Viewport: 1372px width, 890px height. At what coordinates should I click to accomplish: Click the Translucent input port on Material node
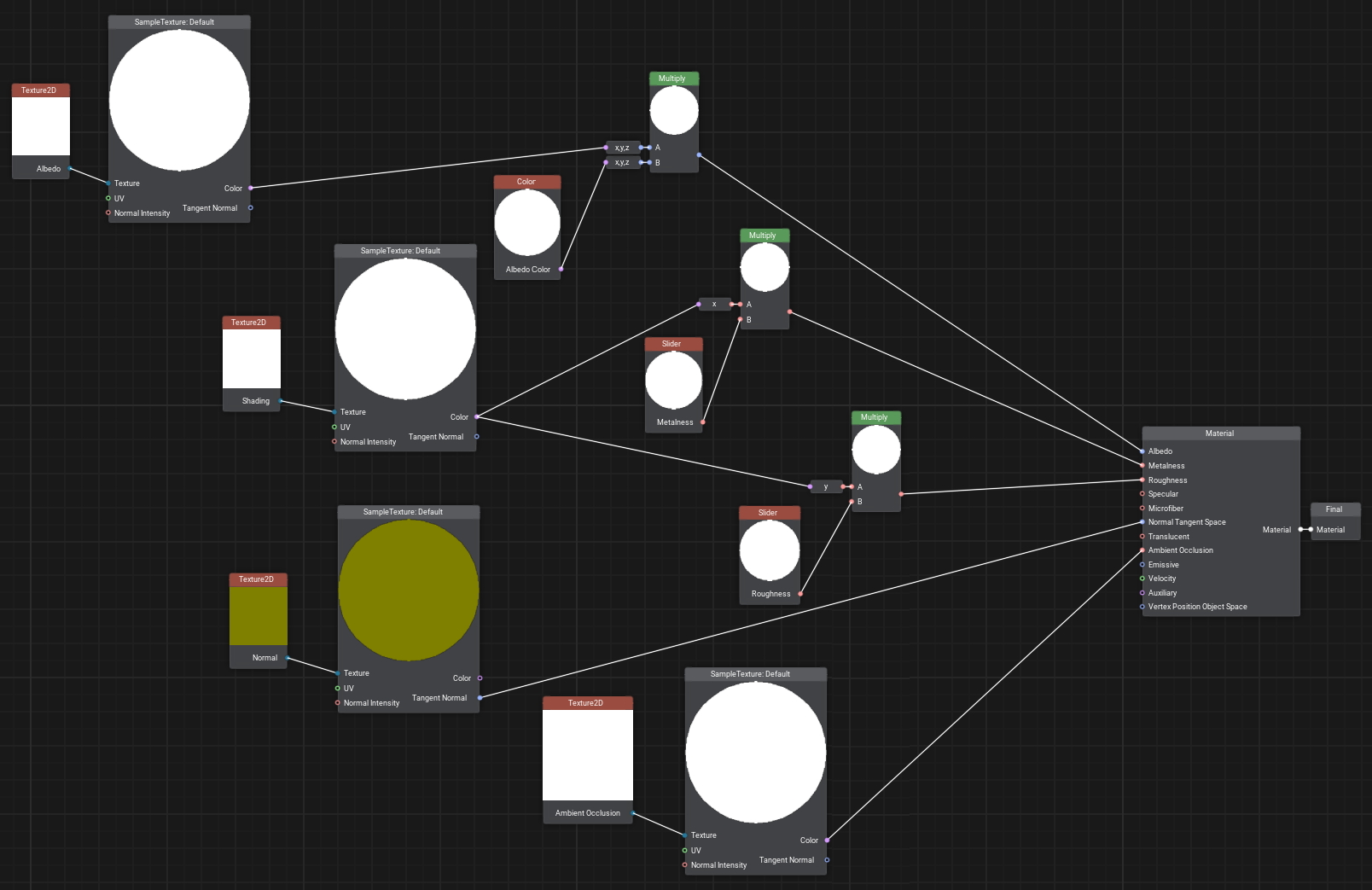pyautogui.click(x=1142, y=537)
